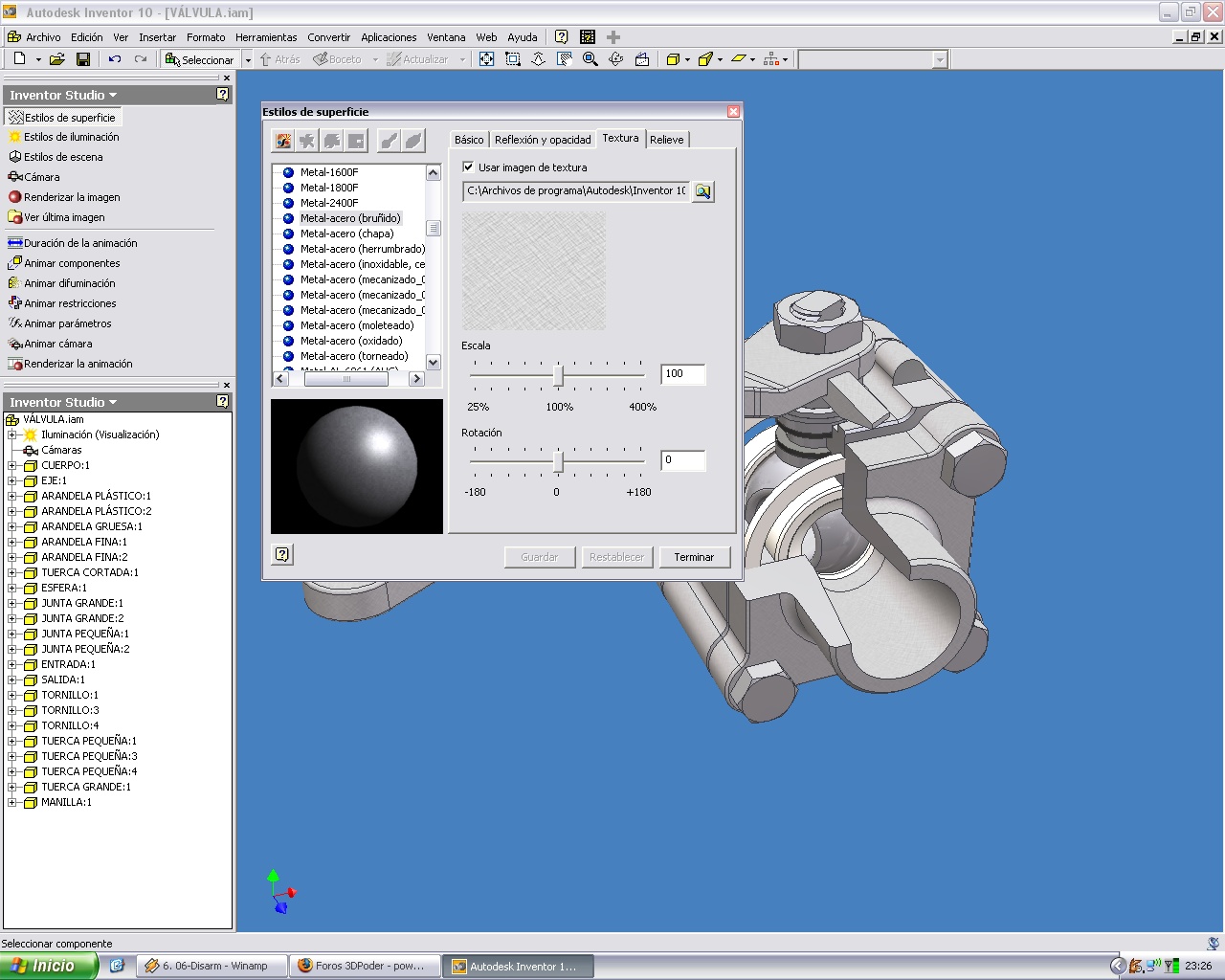
Task: Click the Terminar button
Action: coord(694,557)
